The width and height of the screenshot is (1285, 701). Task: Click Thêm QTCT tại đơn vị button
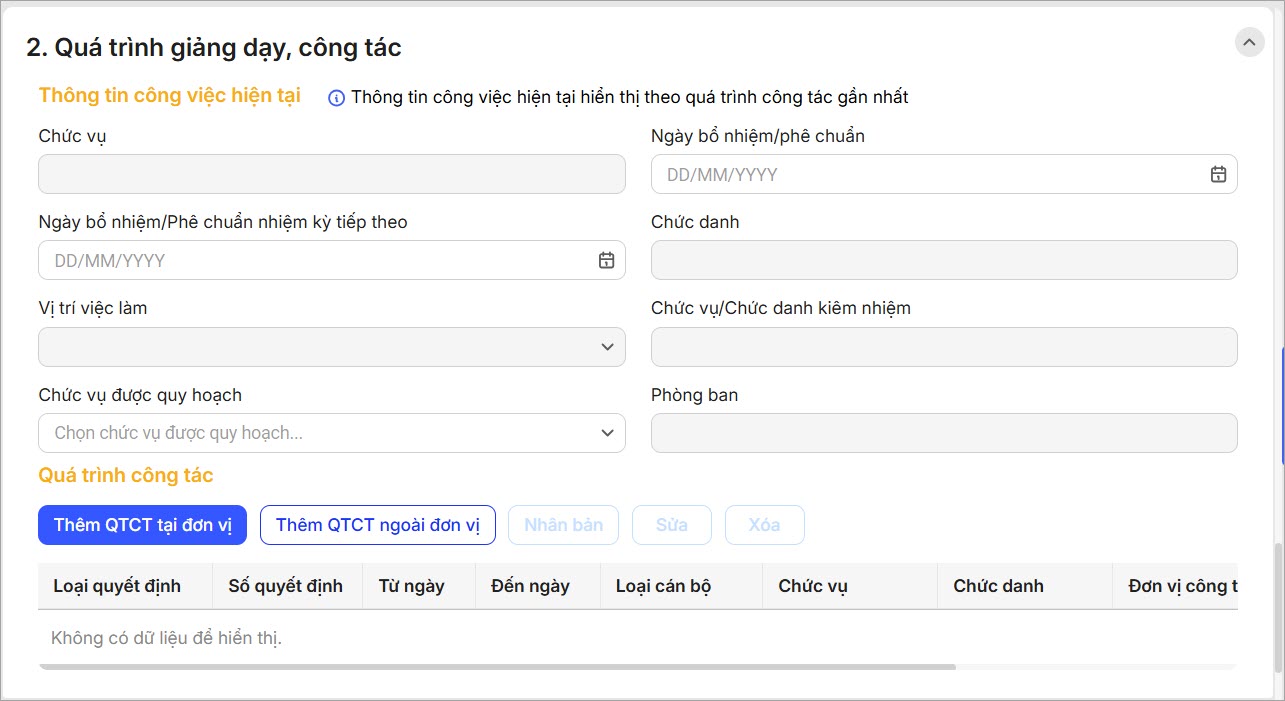click(x=142, y=525)
